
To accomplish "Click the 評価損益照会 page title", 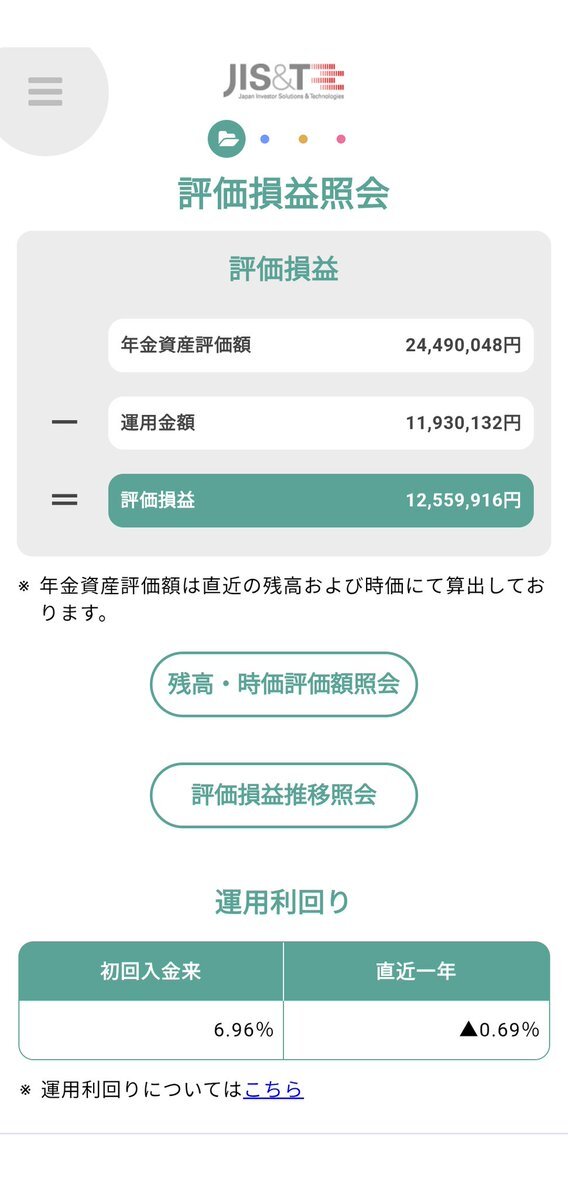I will click(x=284, y=194).
